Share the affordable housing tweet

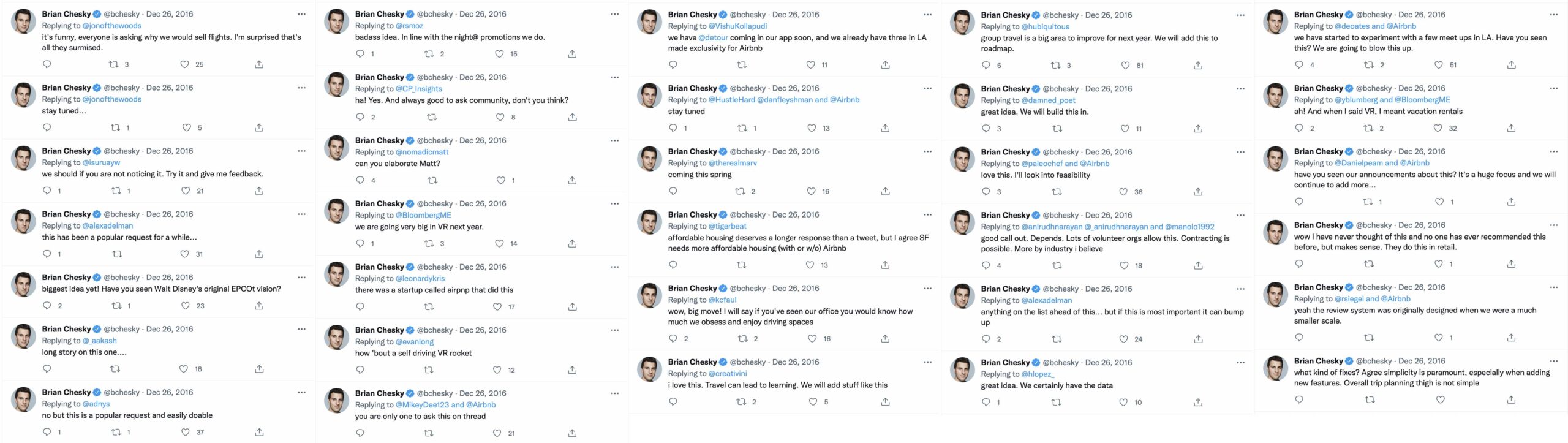coord(885,265)
